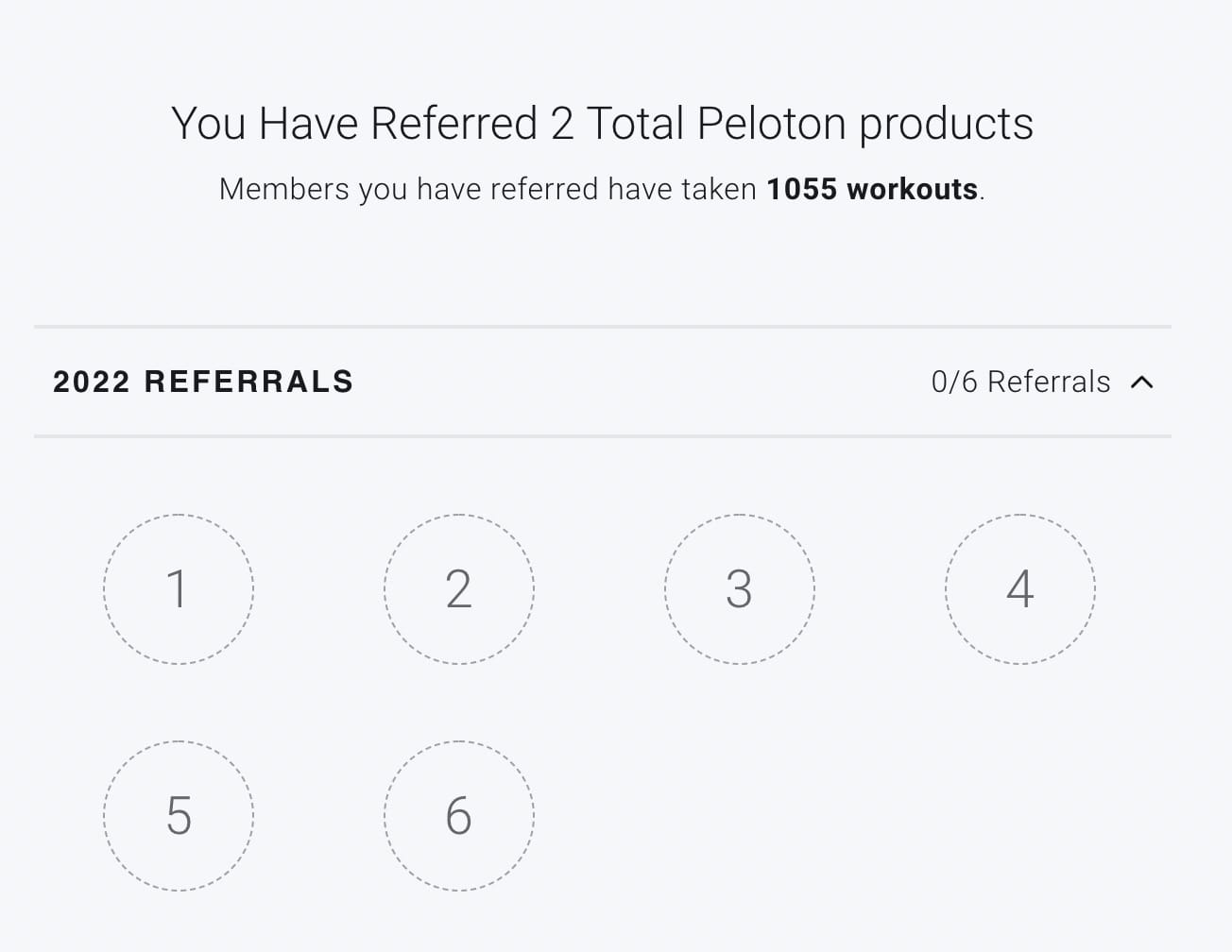Click the bold 1055 workouts text
The height and width of the screenshot is (952, 1232).
[871, 189]
